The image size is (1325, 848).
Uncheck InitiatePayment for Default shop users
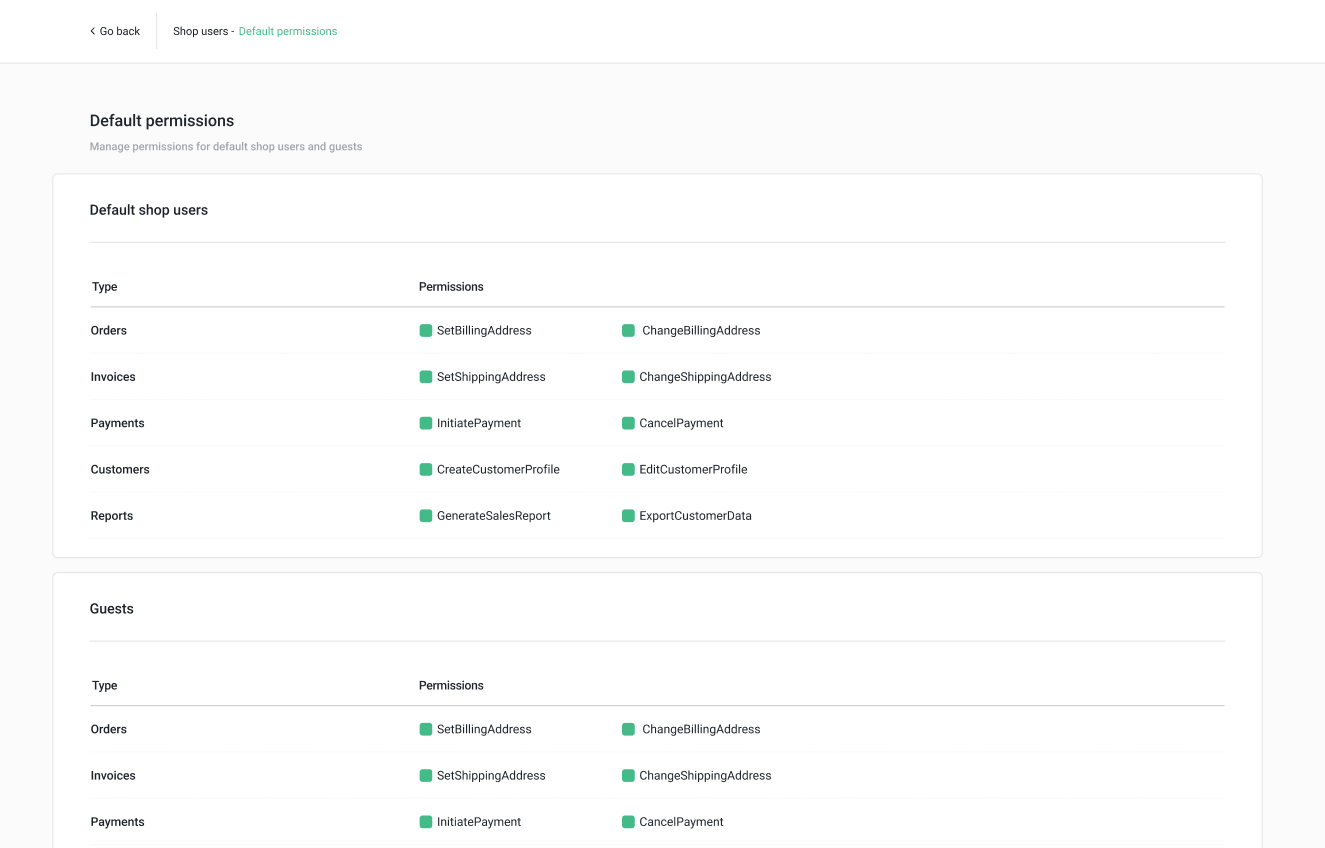(426, 423)
